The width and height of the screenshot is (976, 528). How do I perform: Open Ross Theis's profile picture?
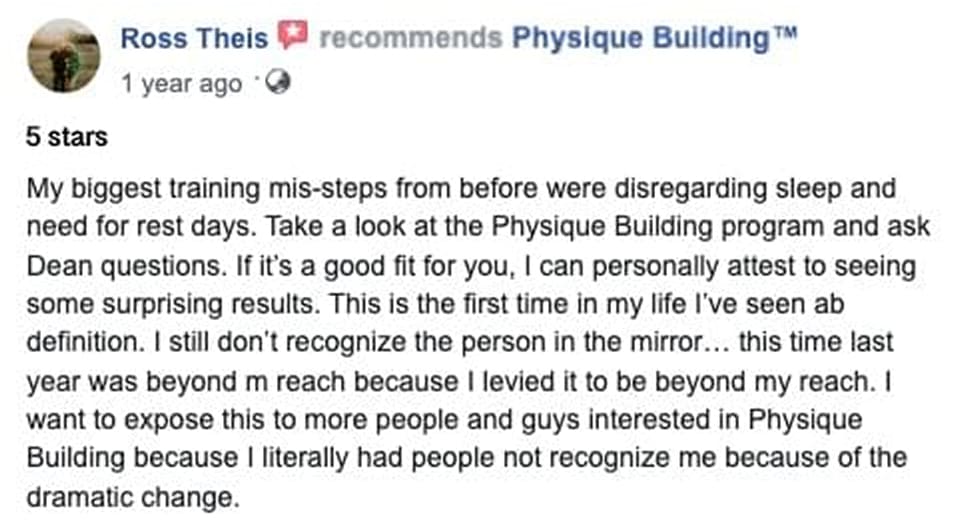63,55
